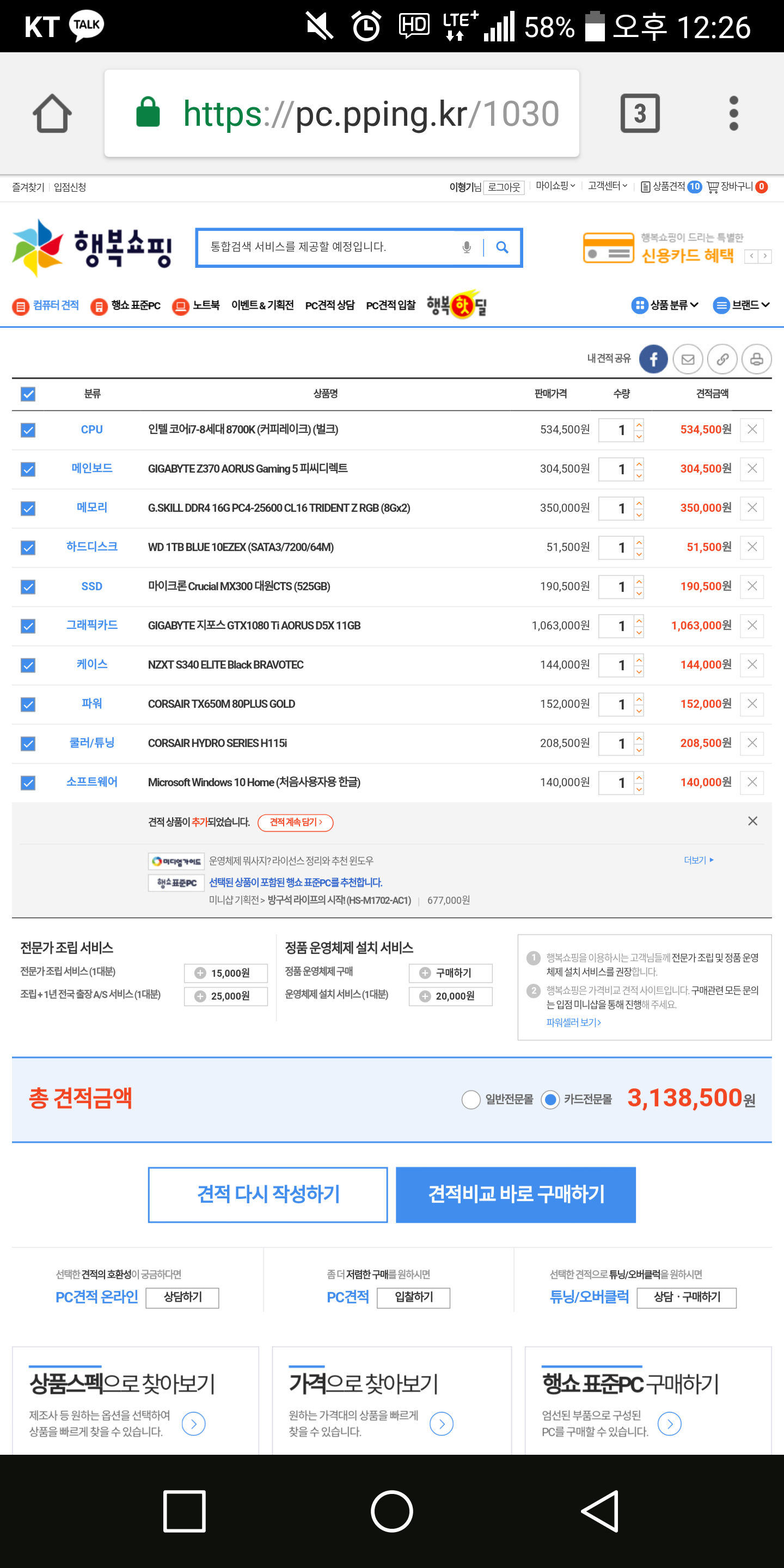Tap the Android recent apps square
Viewport: 784px width, 1568px height.
coord(184,1511)
